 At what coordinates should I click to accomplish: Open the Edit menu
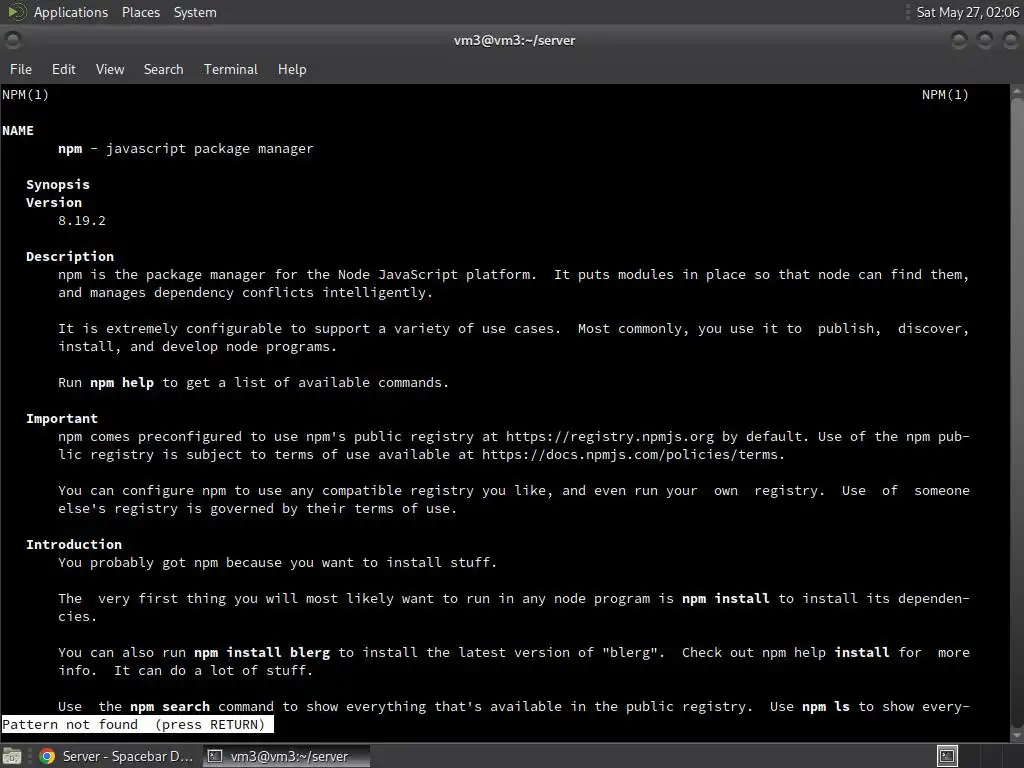point(63,69)
